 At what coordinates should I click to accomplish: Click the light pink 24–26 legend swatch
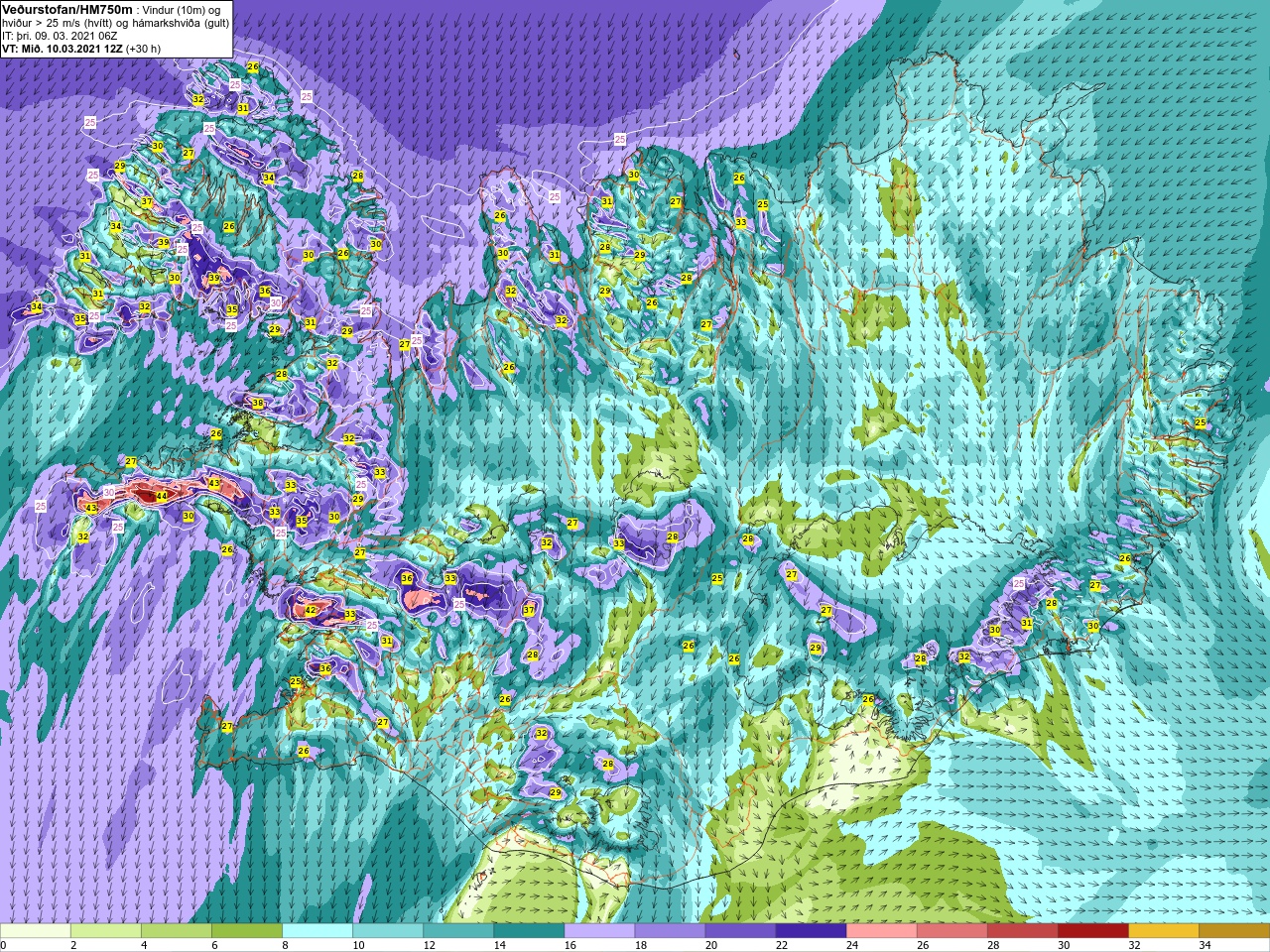[881, 931]
